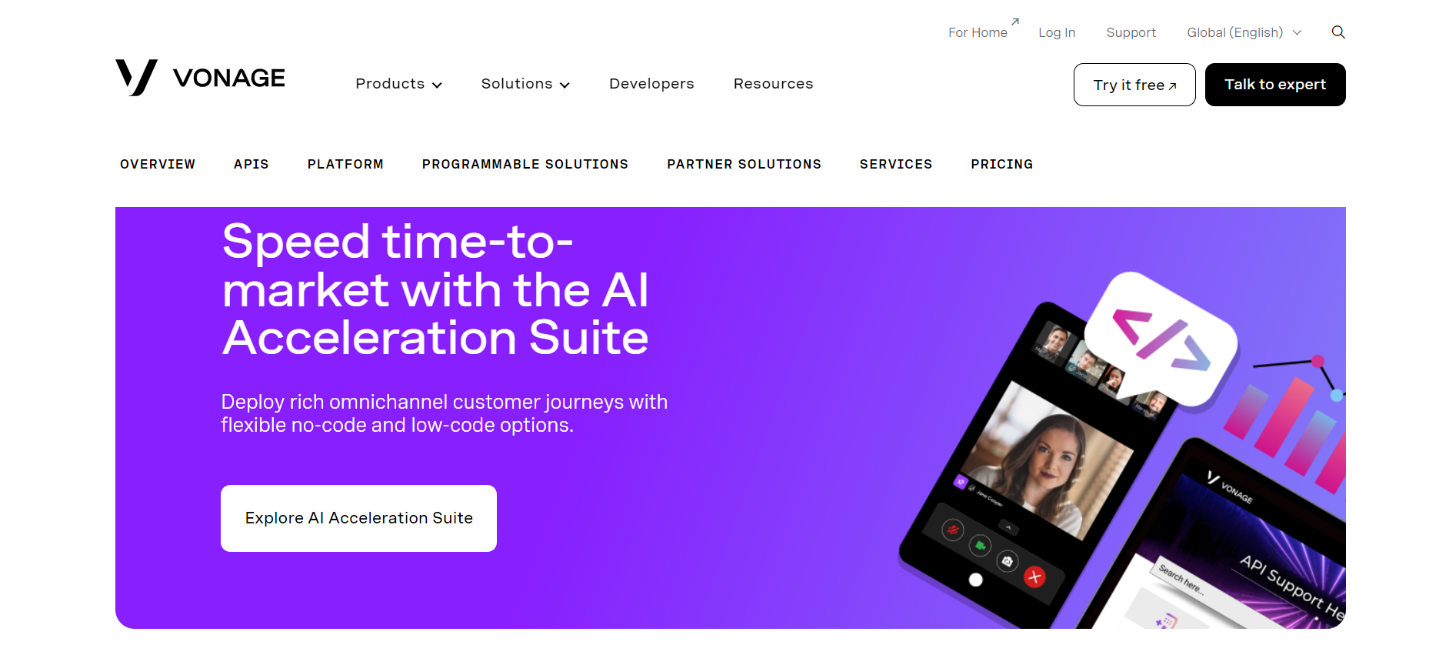Select the Programmable Solutions tab
The image size is (1429, 655).
pyautogui.click(x=525, y=164)
